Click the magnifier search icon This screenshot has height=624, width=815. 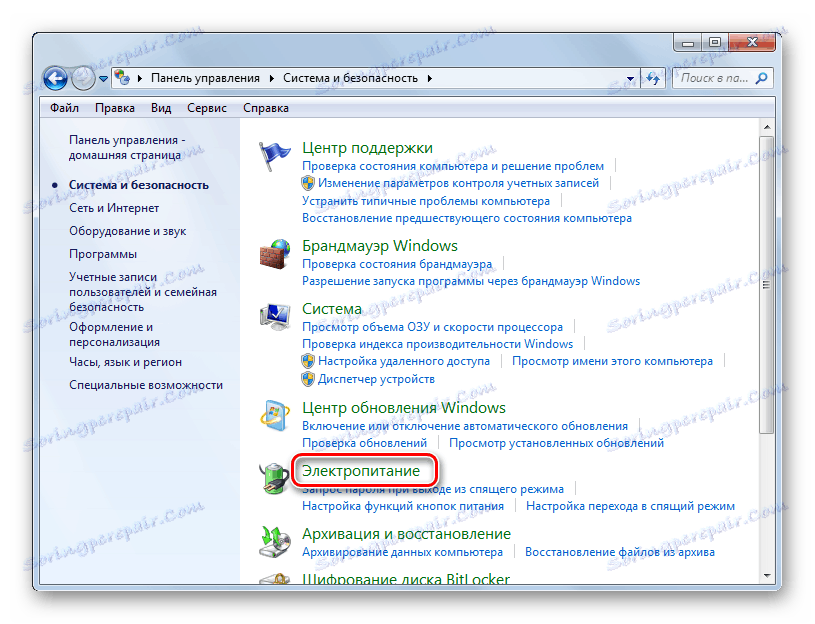click(761, 78)
